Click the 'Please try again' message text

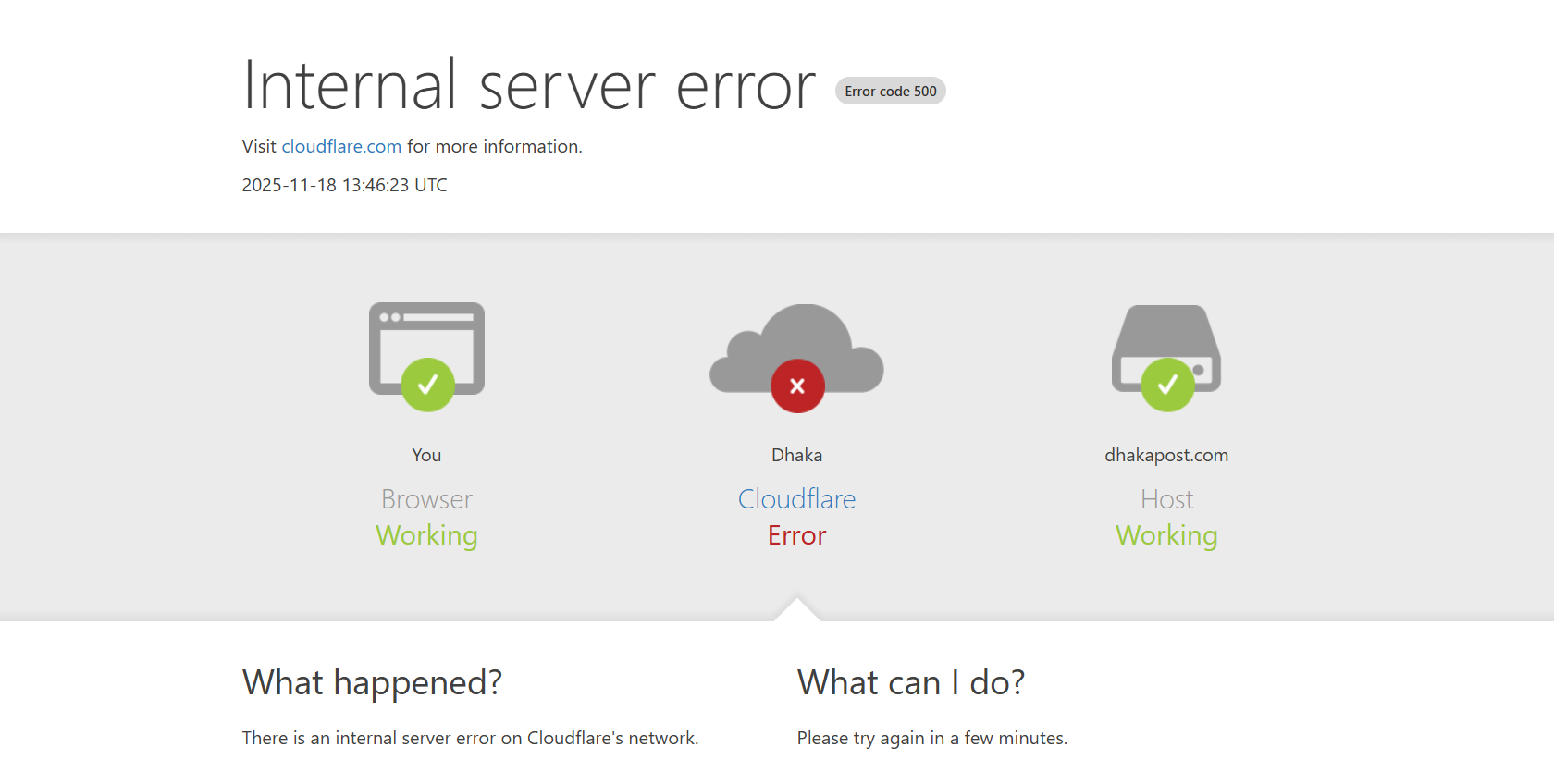coord(931,738)
